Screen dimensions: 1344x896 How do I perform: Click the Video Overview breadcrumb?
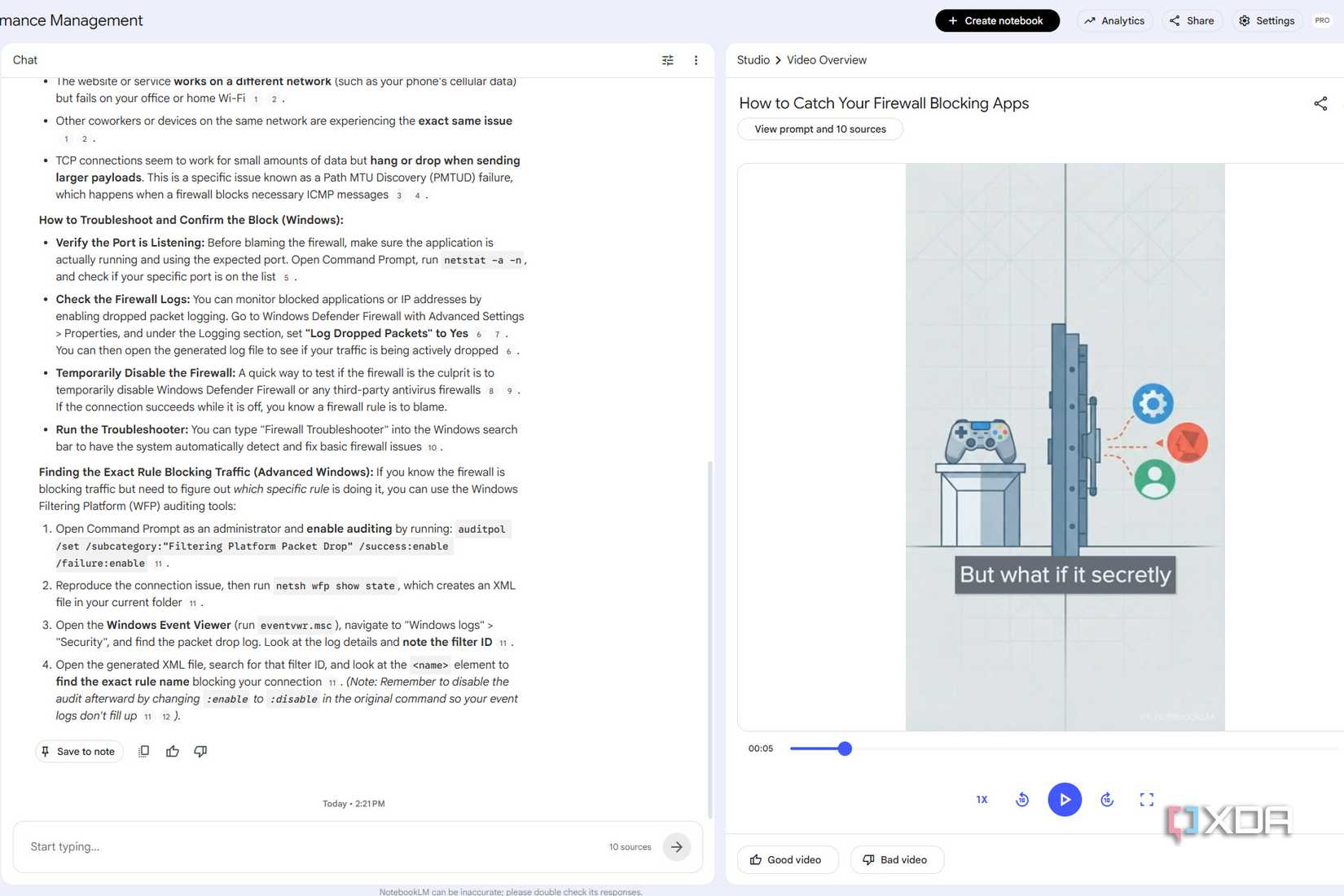pos(826,60)
